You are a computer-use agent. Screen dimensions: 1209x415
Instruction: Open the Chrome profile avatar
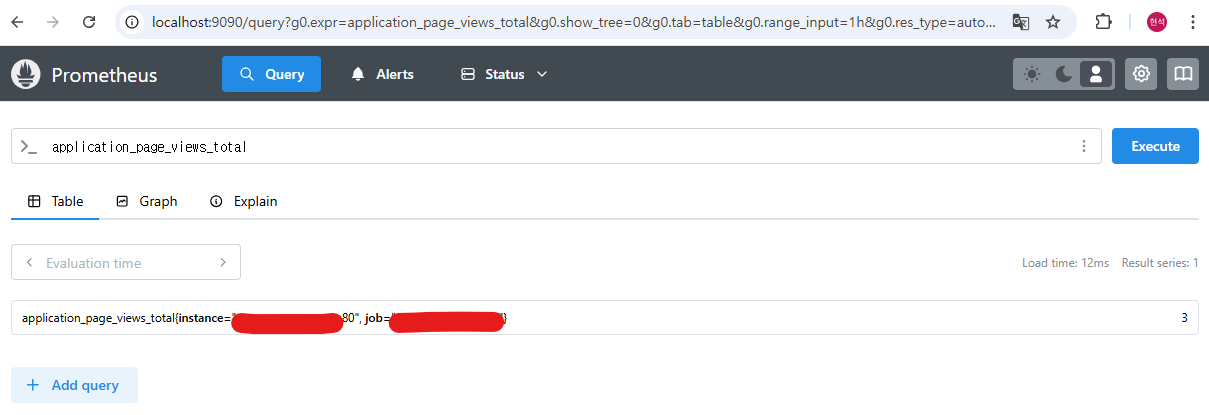click(x=1156, y=21)
